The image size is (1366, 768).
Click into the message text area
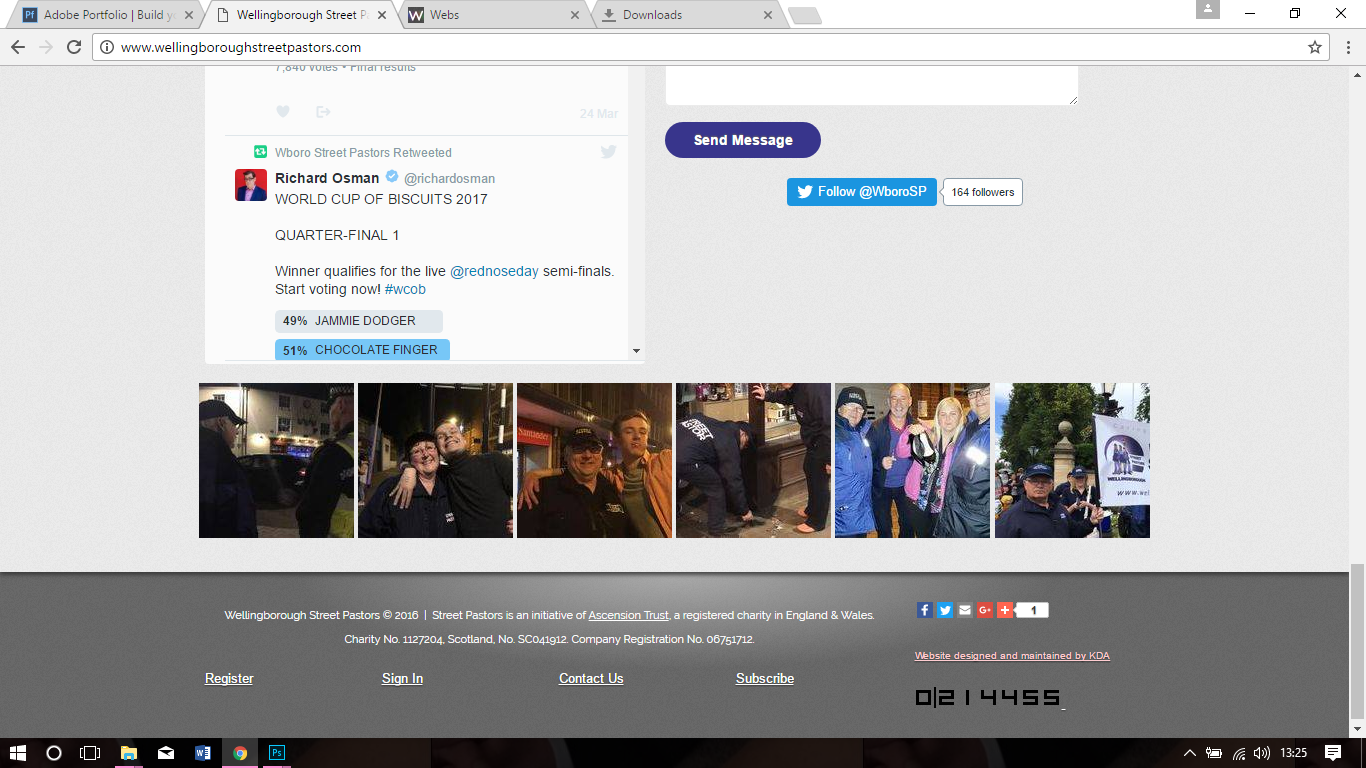pyautogui.click(x=871, y=85)
